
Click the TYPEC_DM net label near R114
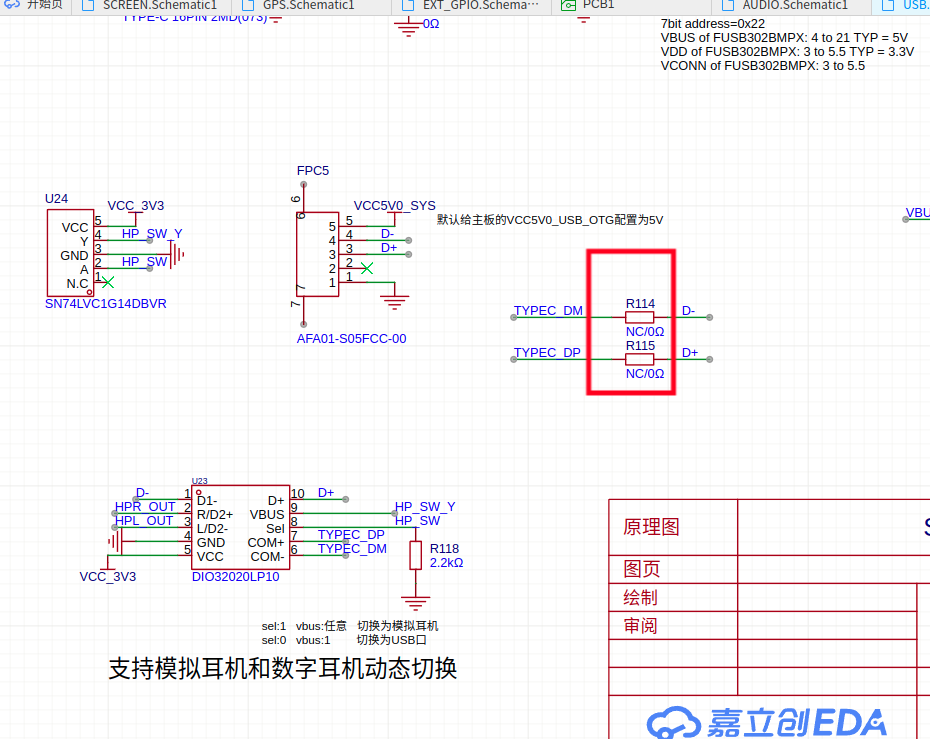click(x=548, y=310)
